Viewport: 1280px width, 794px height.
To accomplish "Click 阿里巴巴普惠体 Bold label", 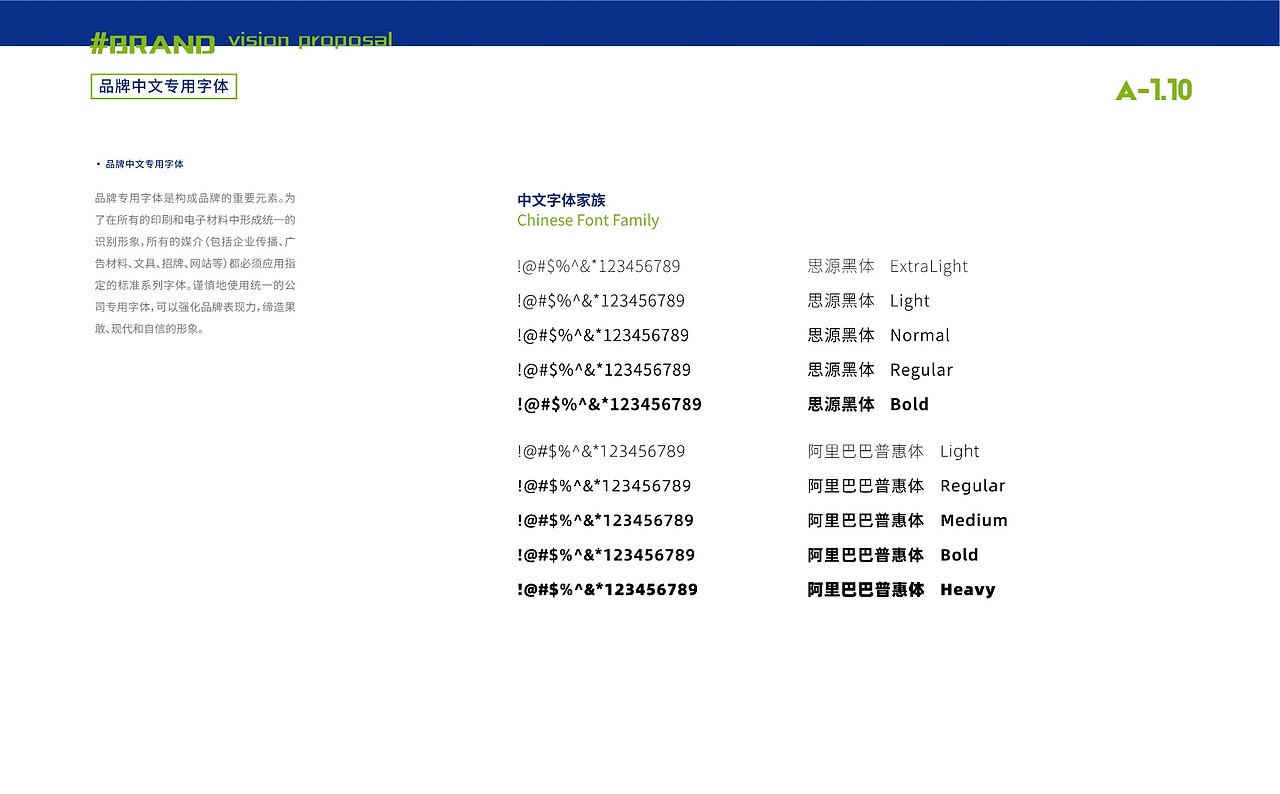I will click(893, 555).
